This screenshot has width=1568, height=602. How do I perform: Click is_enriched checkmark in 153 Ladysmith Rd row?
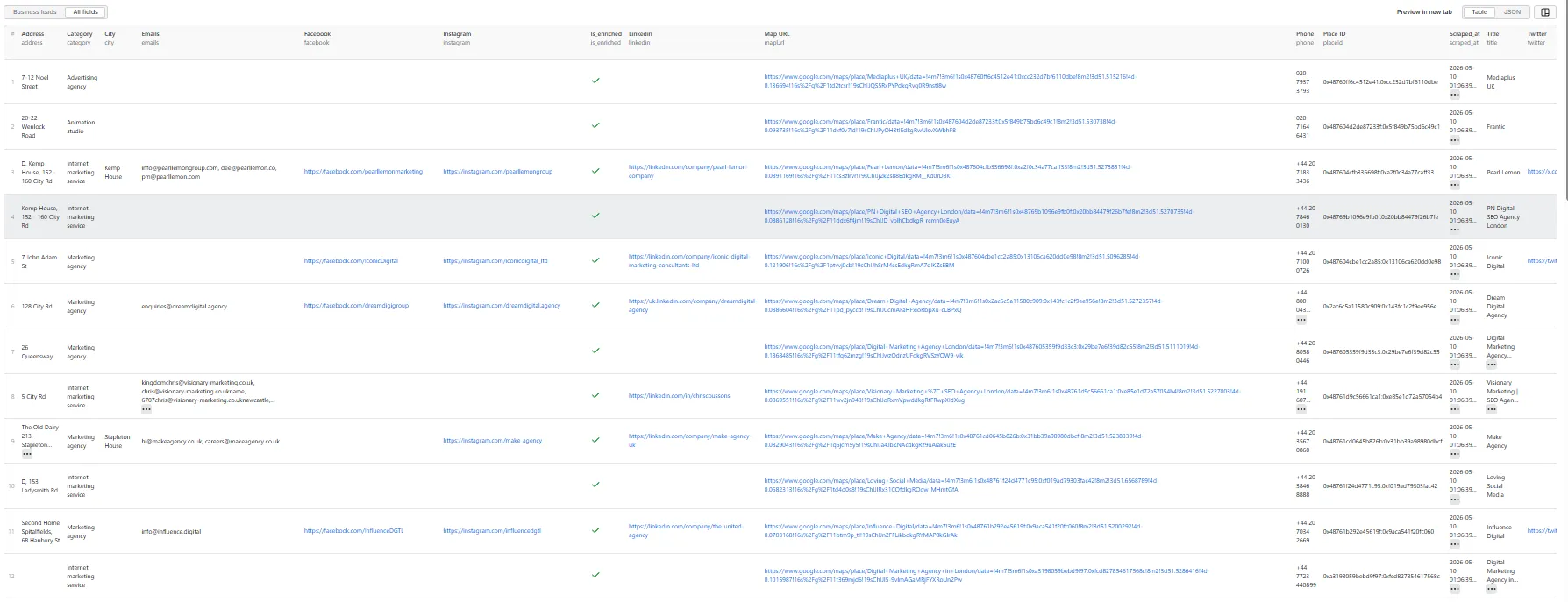click(x=595, y=485)
